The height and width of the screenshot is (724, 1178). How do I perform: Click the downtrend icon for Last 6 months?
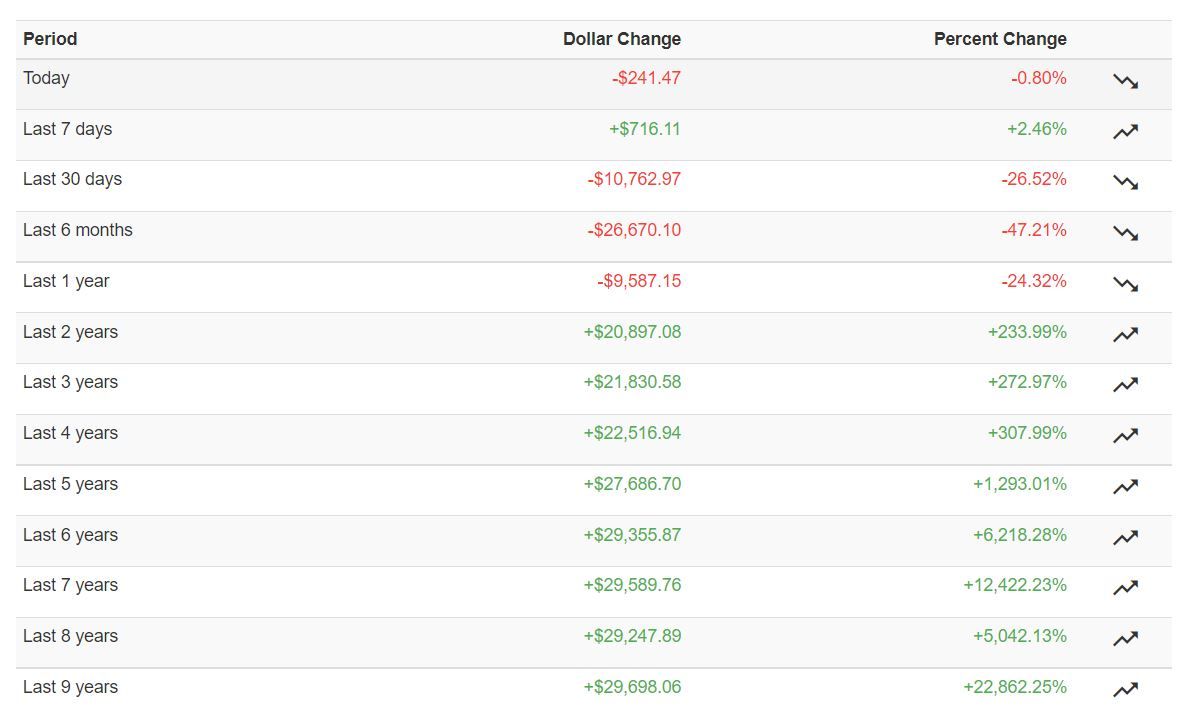[1125, 233]
